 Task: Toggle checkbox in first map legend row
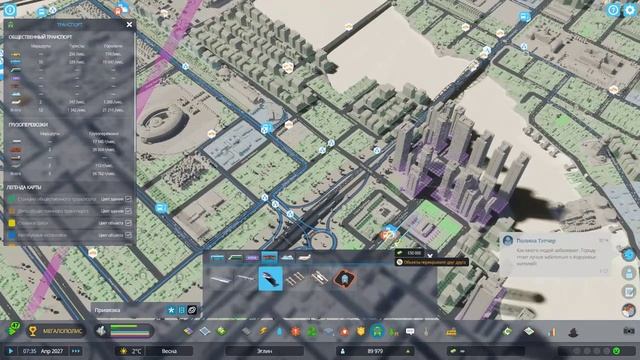click(x=128, y=199)
